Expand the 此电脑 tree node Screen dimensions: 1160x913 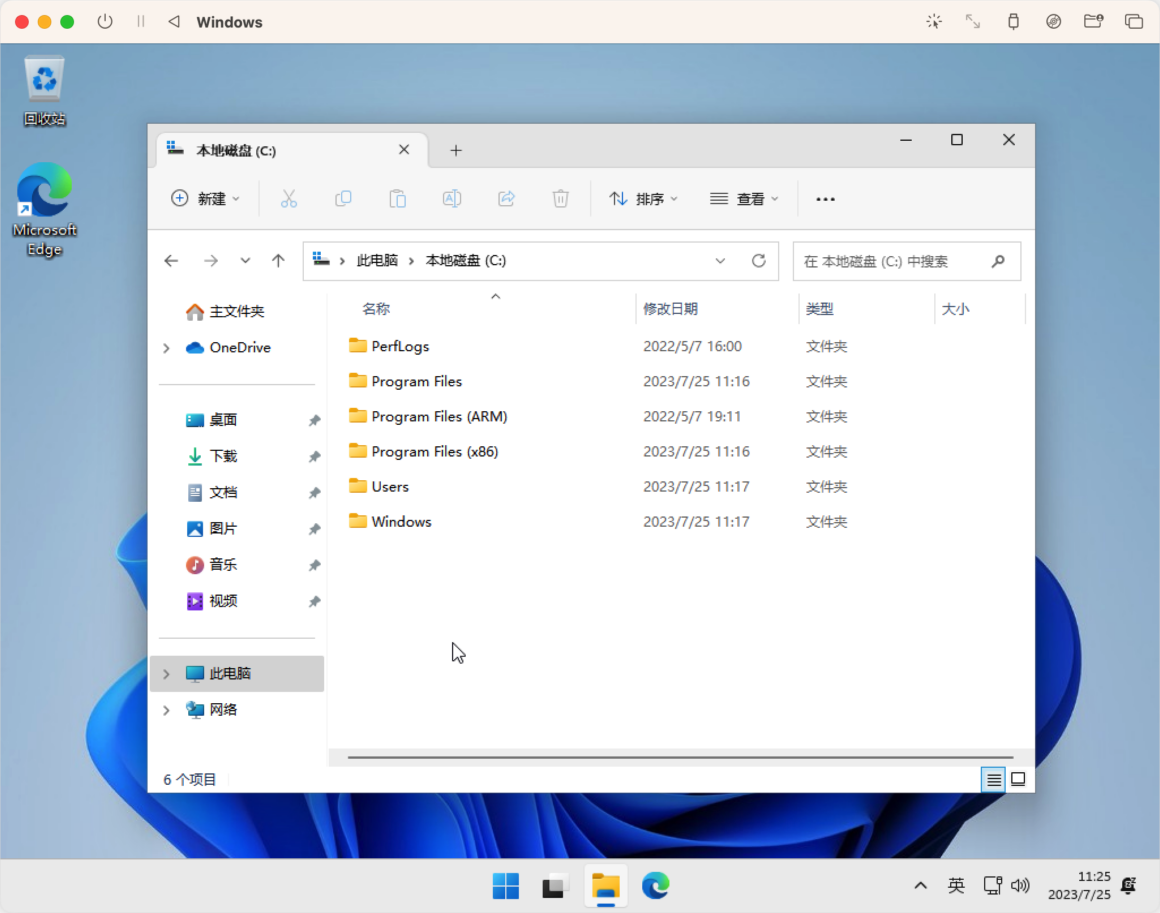coord(166,674)
